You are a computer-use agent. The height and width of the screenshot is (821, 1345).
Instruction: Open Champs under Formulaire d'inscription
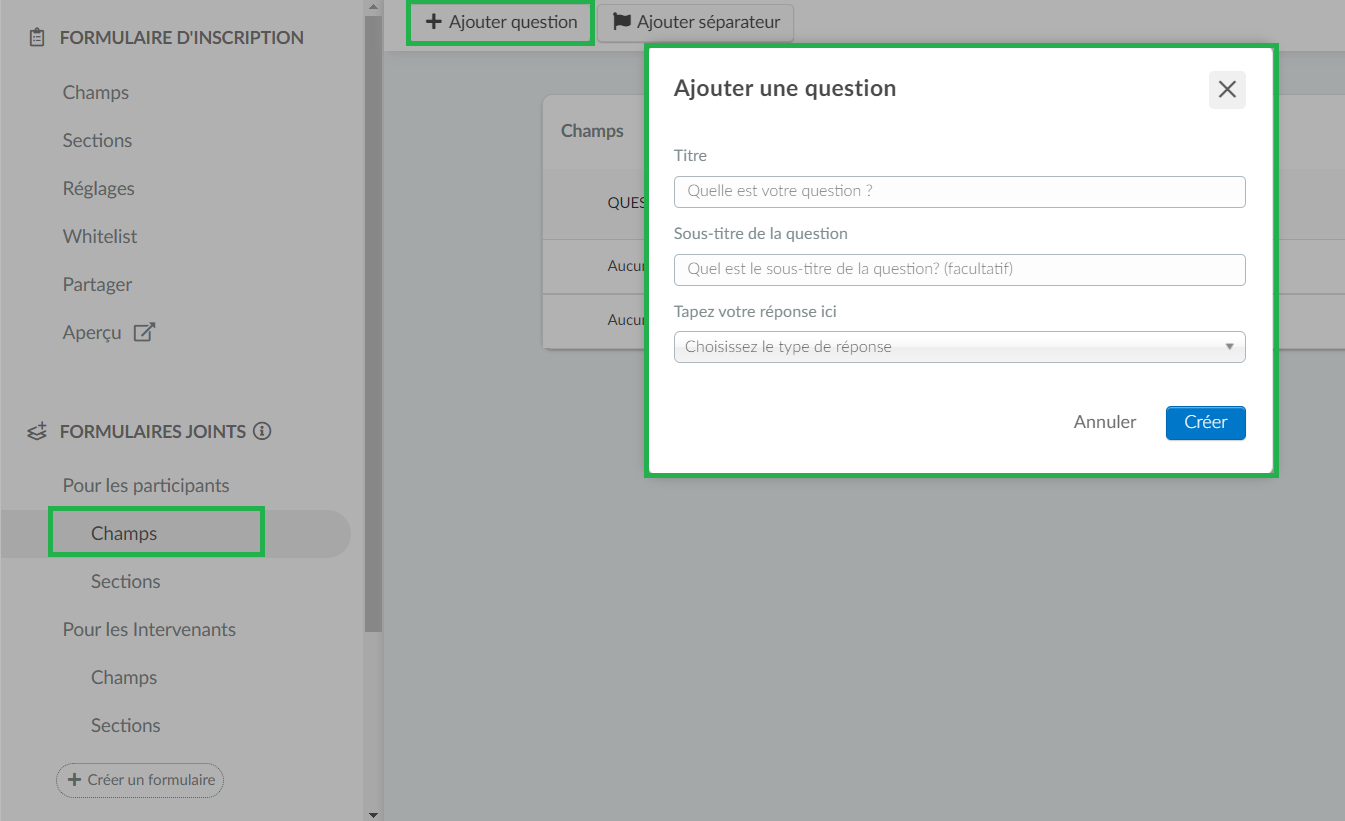click(x=96, y=93)
